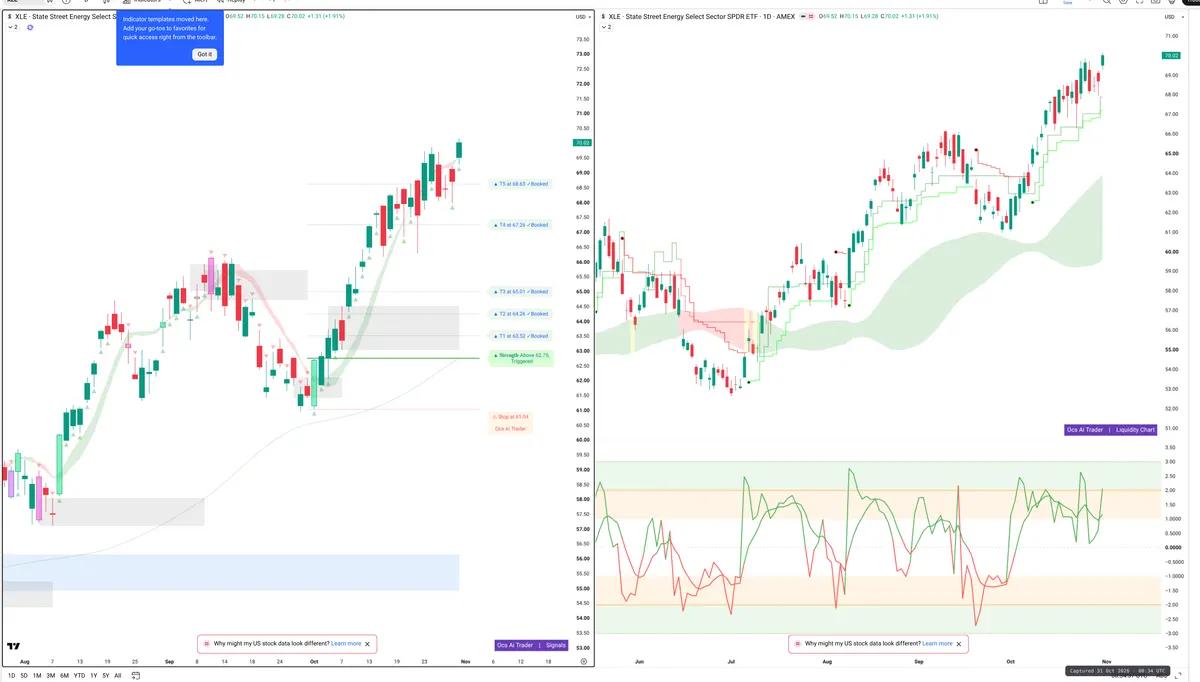Image resolution: width=1200 pixels, height=682 pixels.
Task: Select the 1Y time range
Action: coord(93,675)
